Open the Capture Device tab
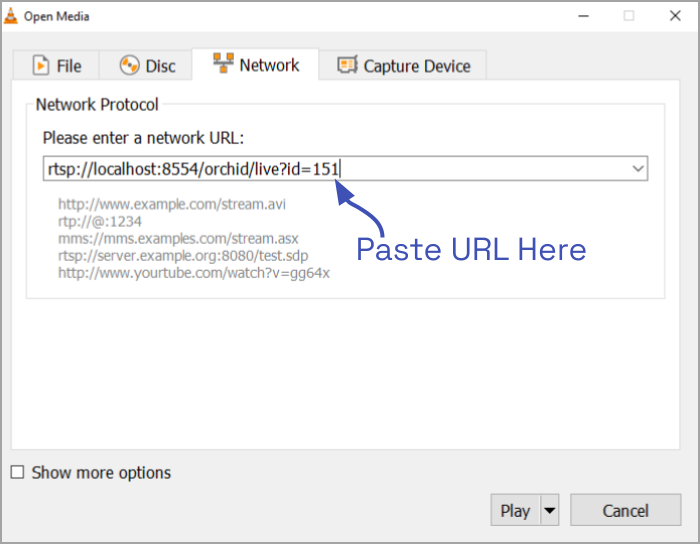Viewport: 700px width, 544px height. [403, 66]
